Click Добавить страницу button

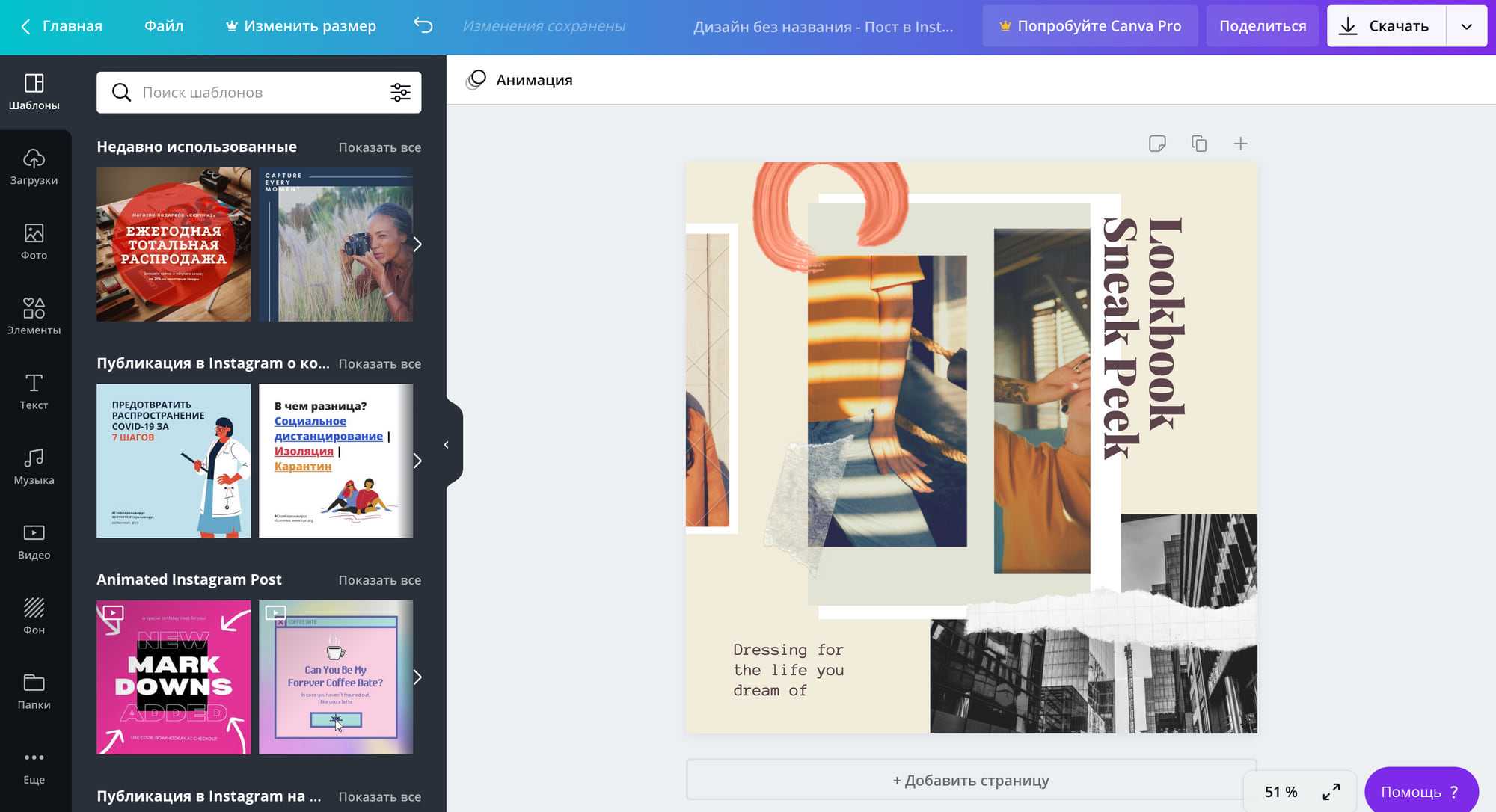pyautogui.click(x=970, y=781)
